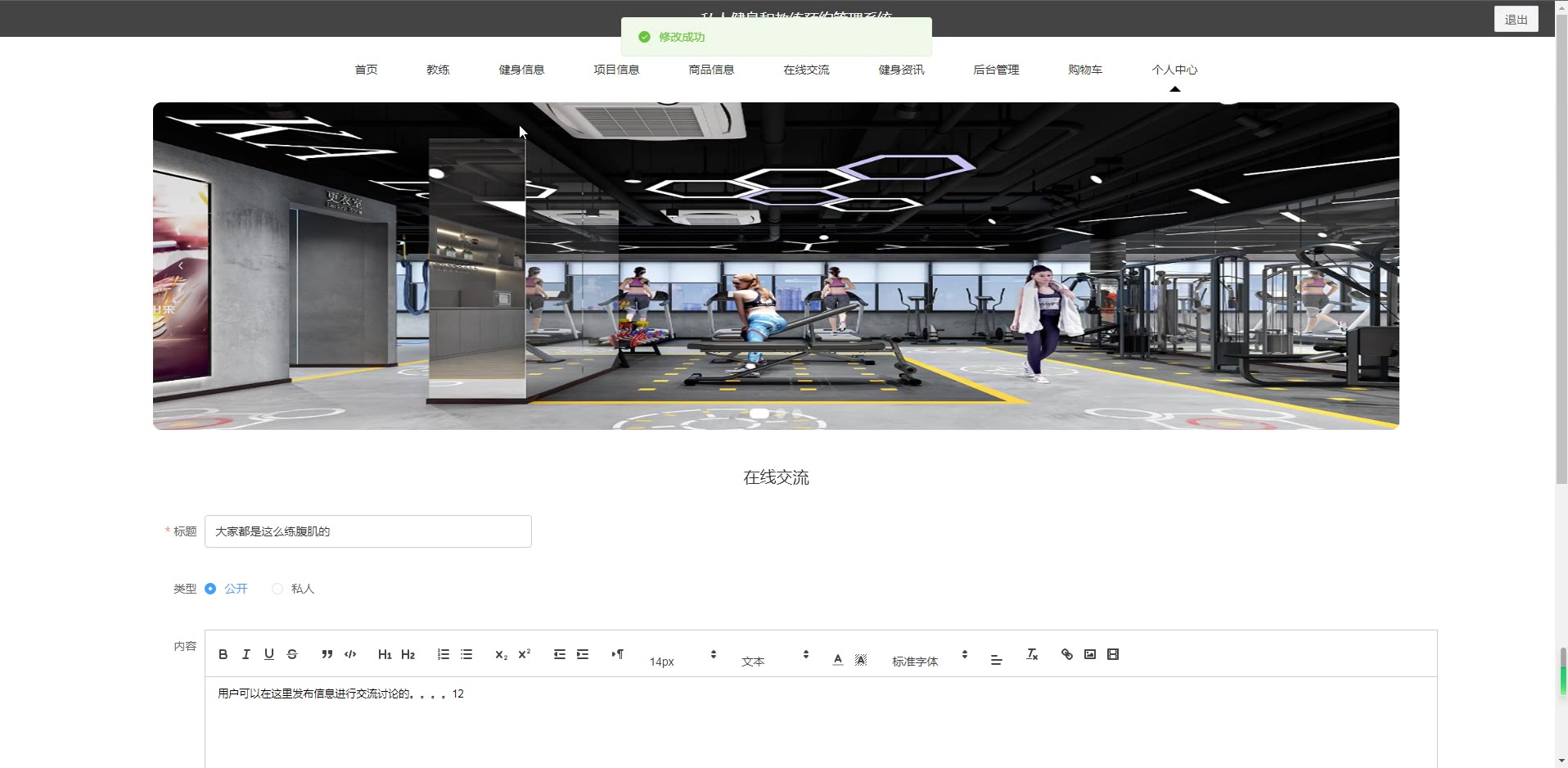Image resolution: width=1568 pixels, height=768 pixels.
Task: Click the gym banner image
Action: tap(776, 266)
